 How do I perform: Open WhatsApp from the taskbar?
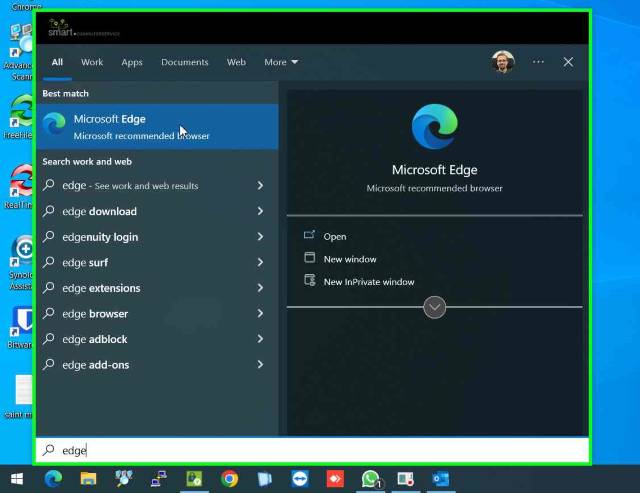click(x=371, y=479)
